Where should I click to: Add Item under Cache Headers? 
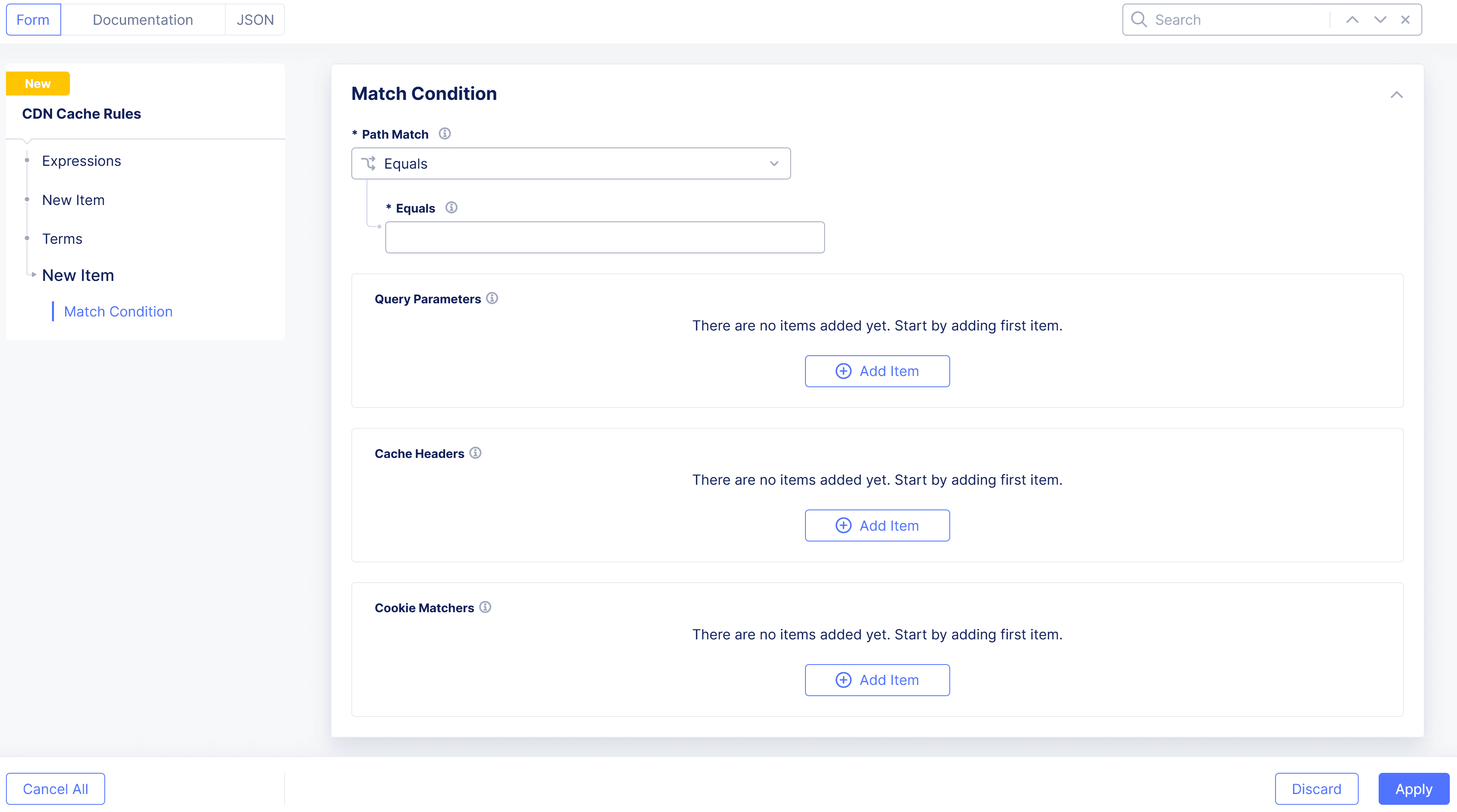tap(877, 526)
